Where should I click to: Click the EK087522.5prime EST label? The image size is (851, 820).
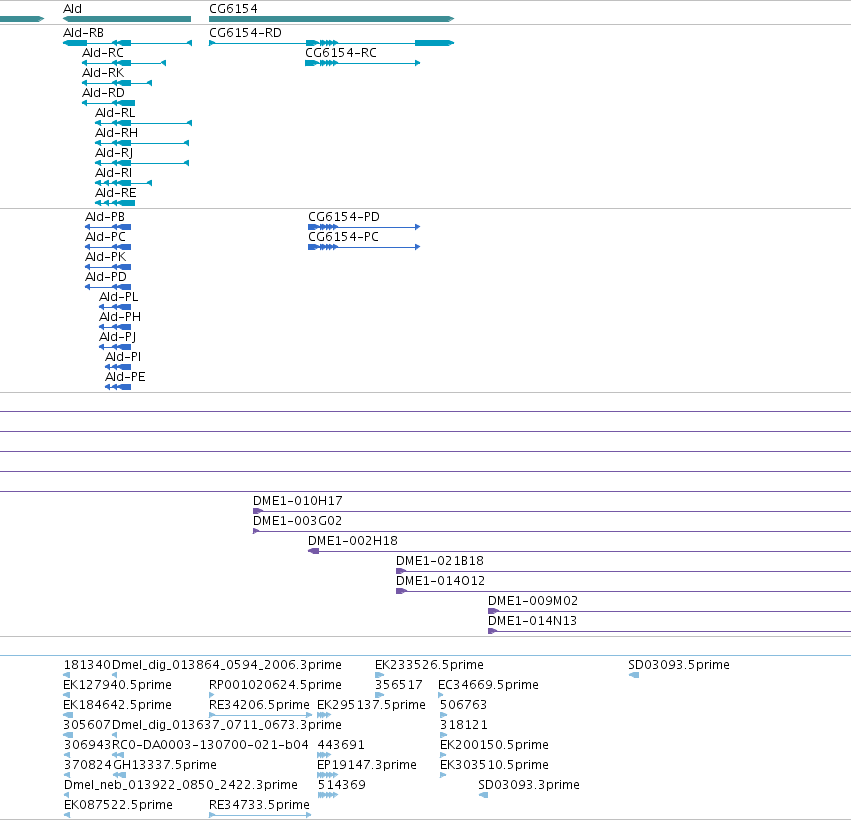118,805
